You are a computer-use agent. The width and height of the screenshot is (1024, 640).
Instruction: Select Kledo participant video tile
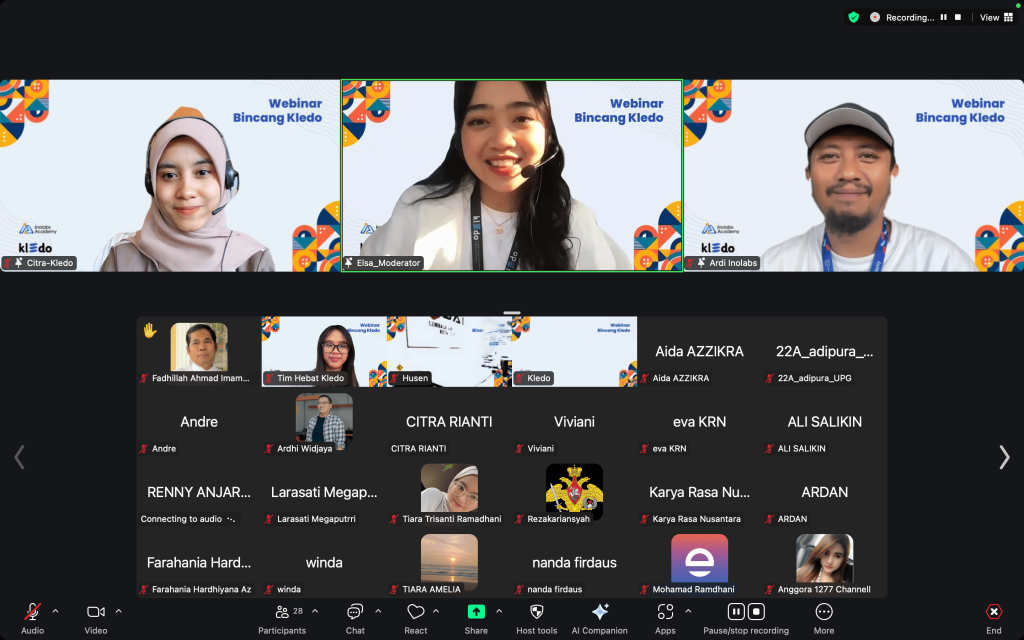pyautogui.click(x=575, y=351)
